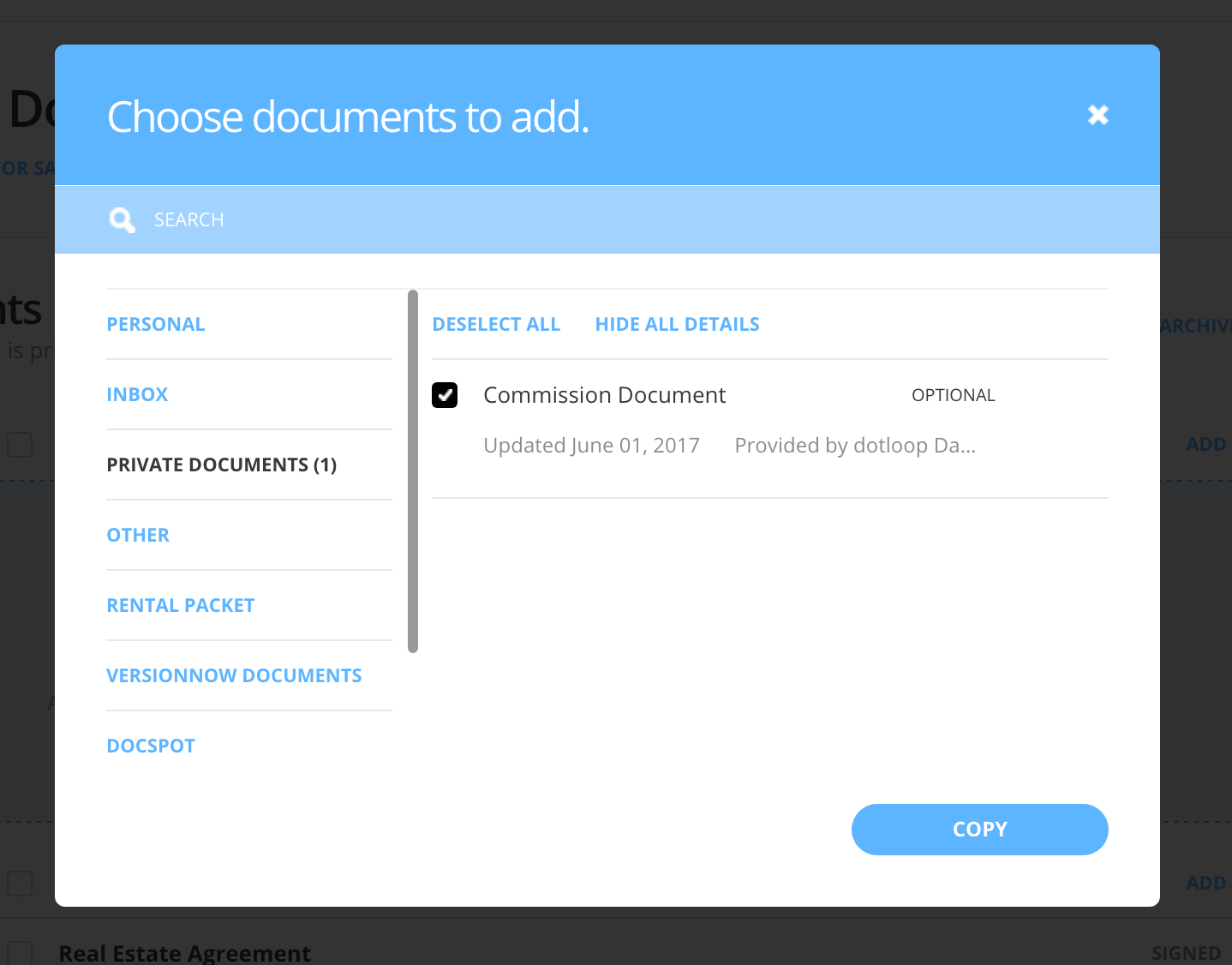Show the PRIVATE DOCUMENTS list
This screenshot has width=1232, height=965.
(x=221, y=465)
